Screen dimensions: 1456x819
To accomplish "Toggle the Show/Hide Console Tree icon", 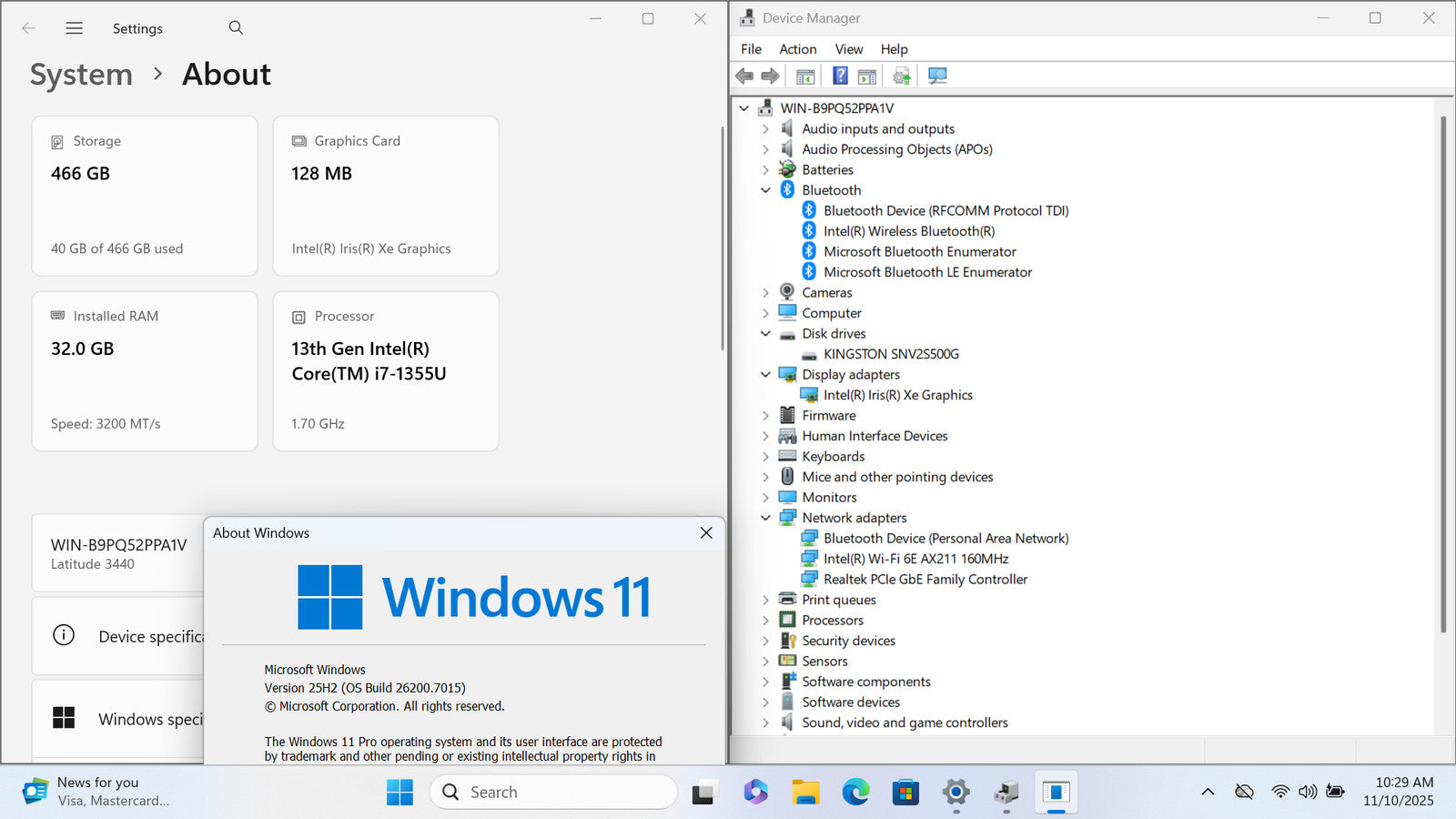I will pyautogui.click(x=805, y=76).
